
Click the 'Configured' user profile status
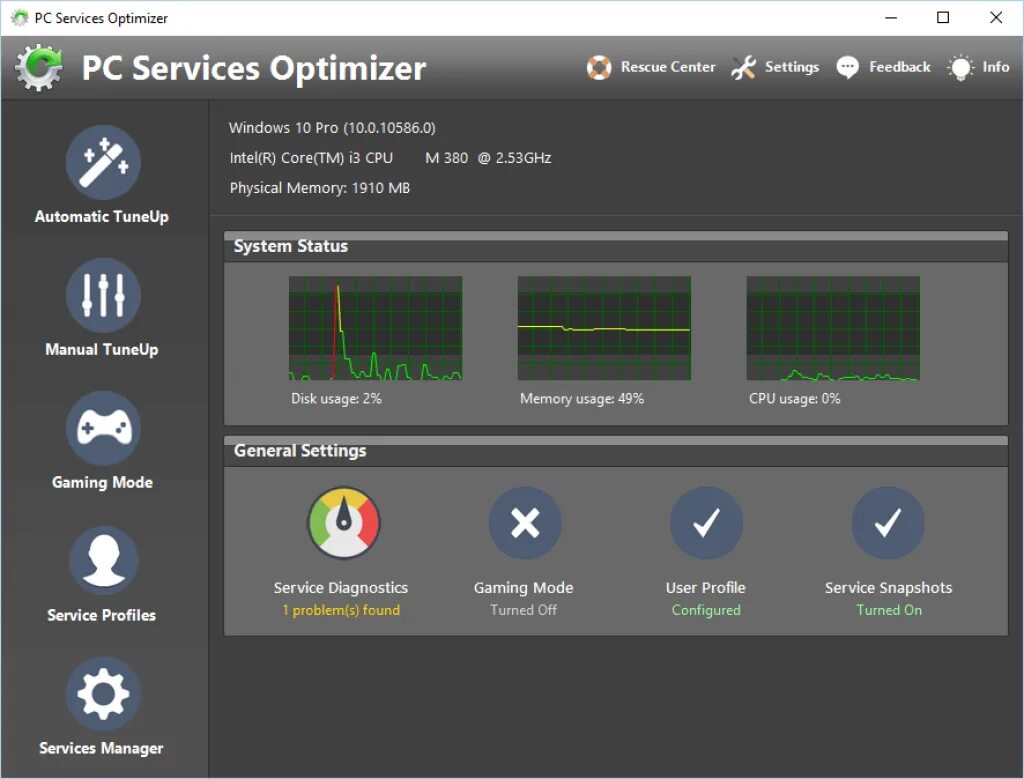pos(706,611)
